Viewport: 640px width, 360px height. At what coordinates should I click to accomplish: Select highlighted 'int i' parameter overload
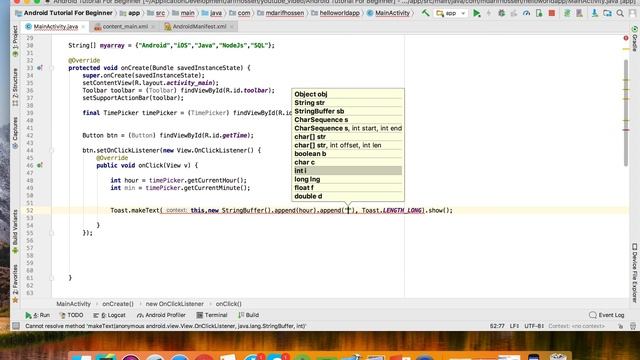tap(348, 171)
